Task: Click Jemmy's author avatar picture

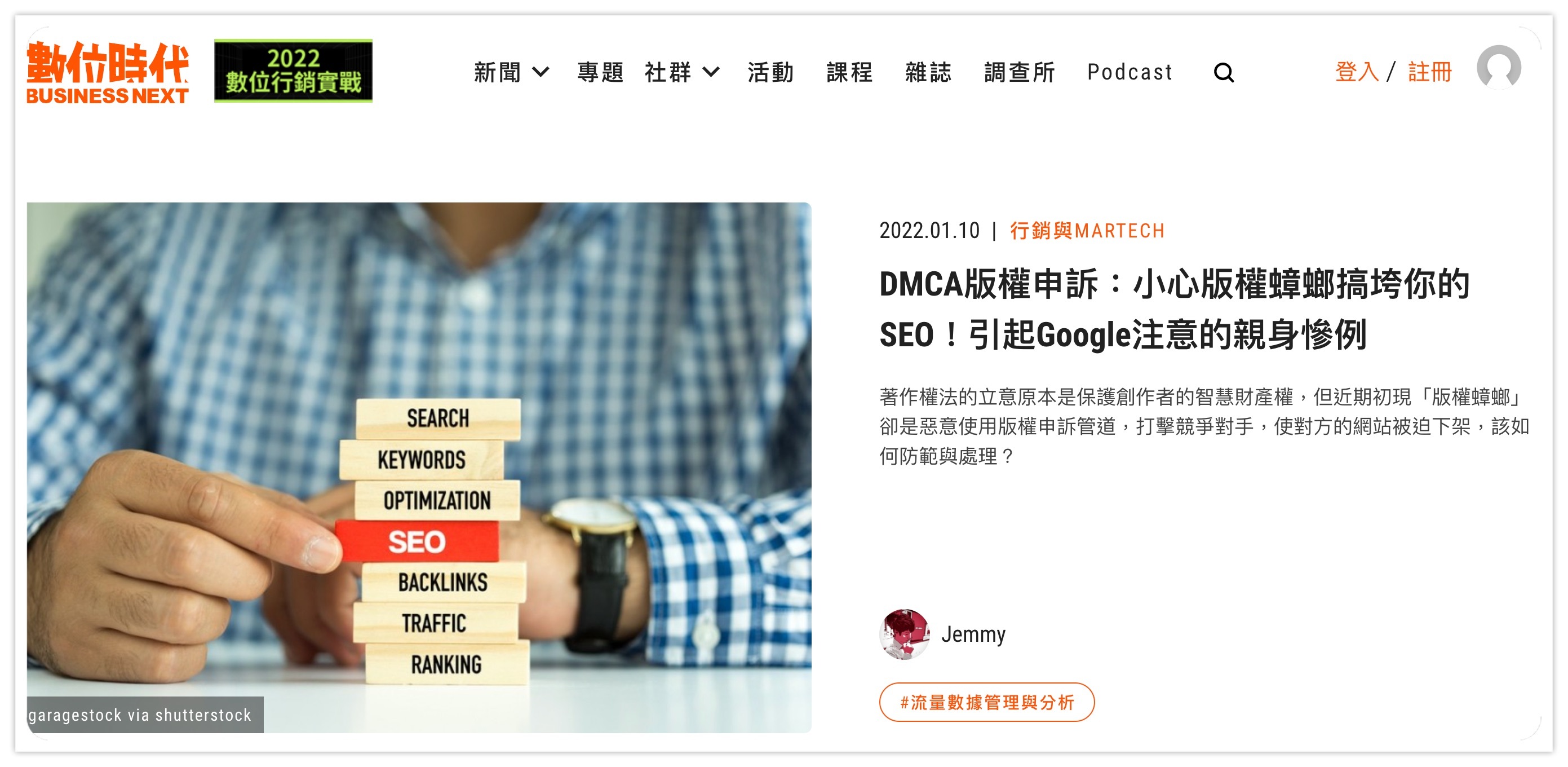Action: [905, 634]
